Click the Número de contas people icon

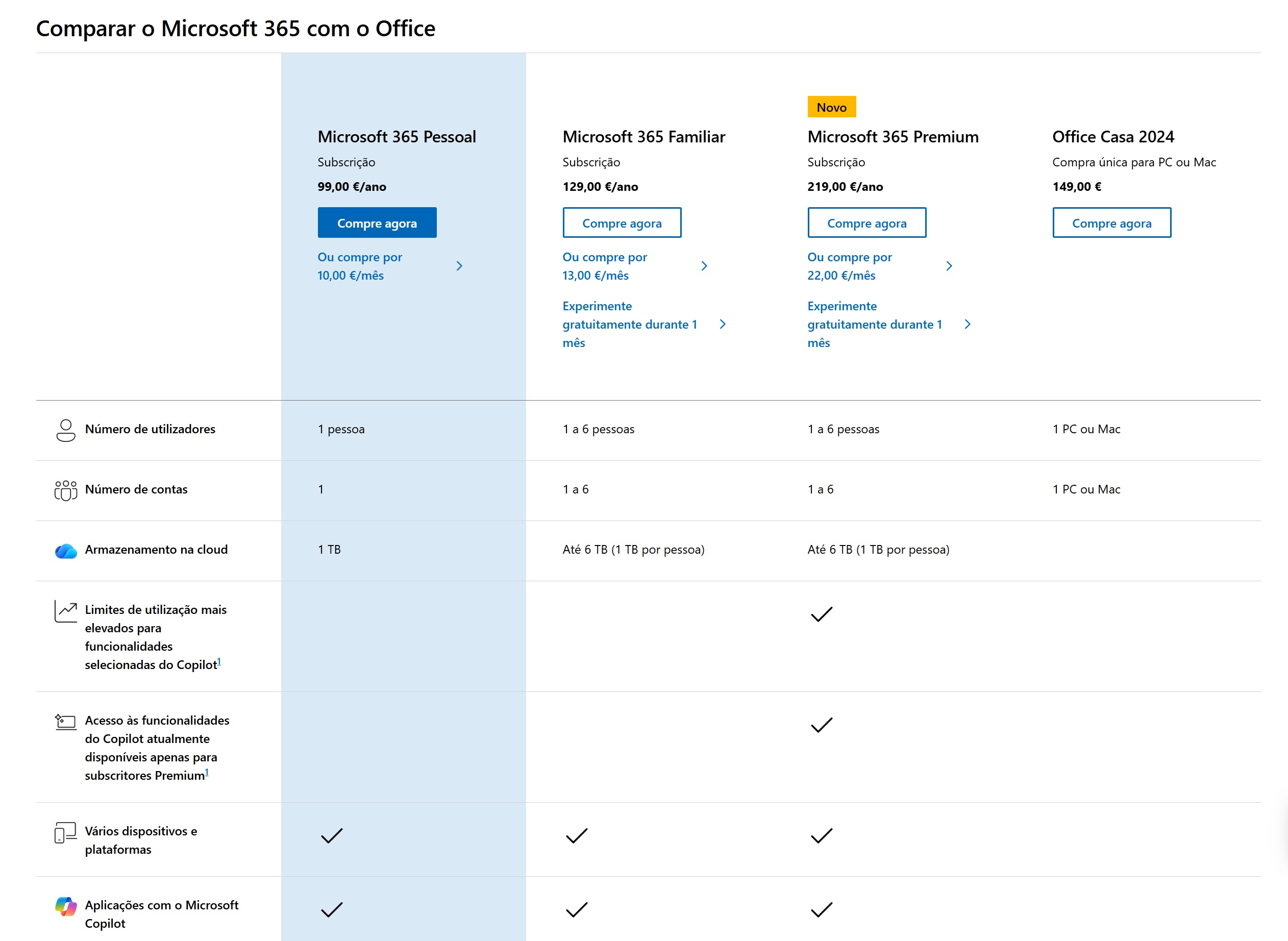pyautogui.click(x=65, y=490)
